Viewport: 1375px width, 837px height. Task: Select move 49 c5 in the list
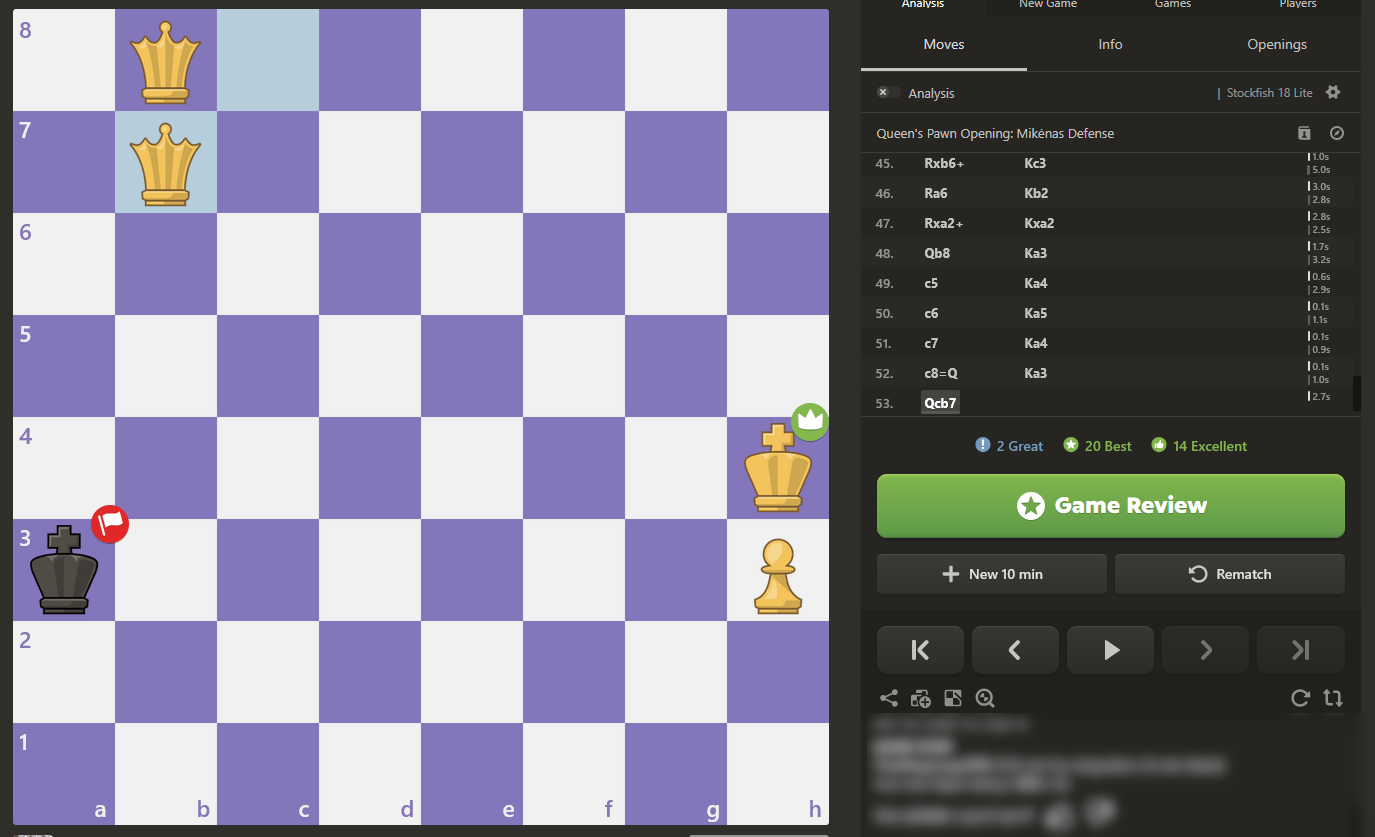click(x=931, y=283)
